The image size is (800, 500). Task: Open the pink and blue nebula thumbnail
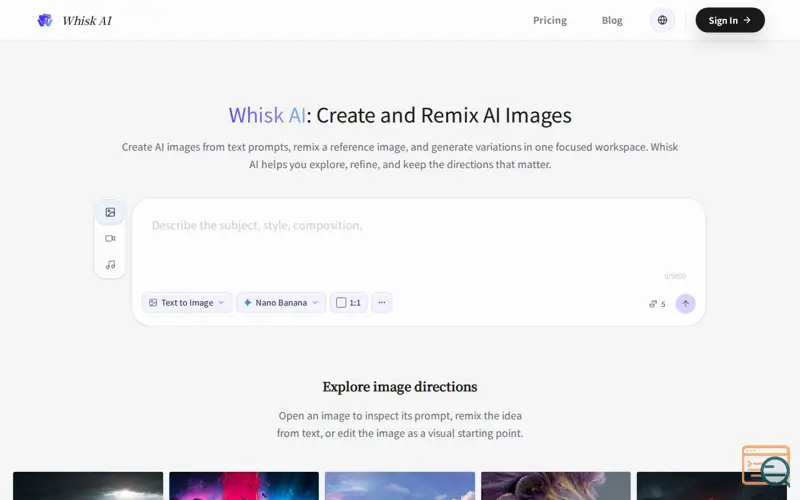click(244, 486)
